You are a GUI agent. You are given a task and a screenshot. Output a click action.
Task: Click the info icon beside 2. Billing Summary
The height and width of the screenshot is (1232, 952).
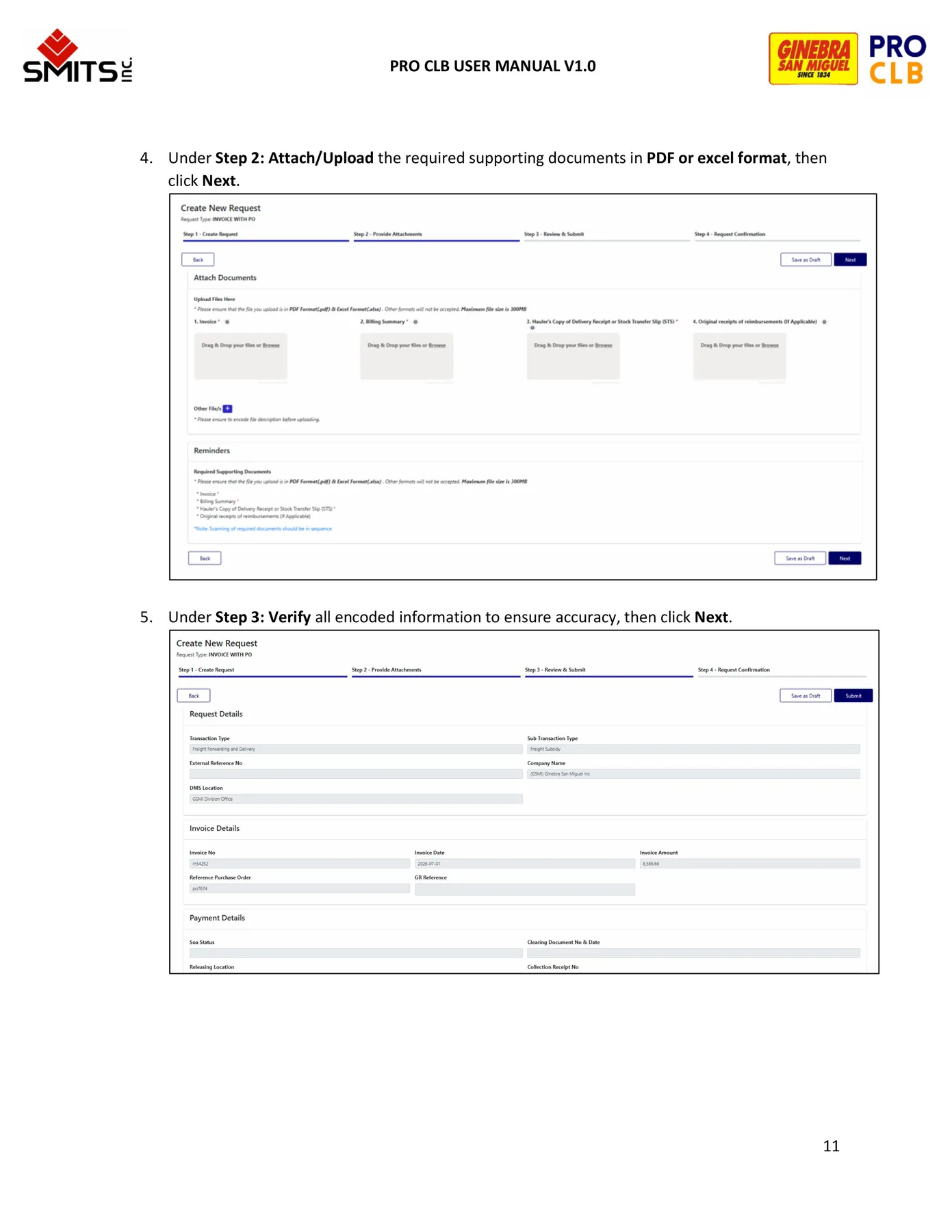pos(415,322)
